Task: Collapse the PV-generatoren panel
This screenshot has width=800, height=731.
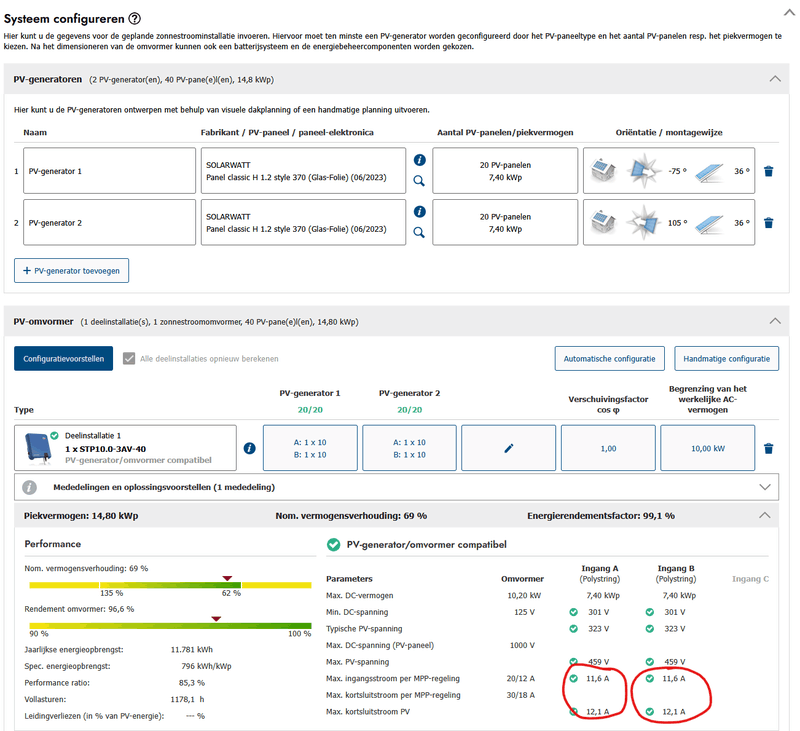Action: [775, 78]
